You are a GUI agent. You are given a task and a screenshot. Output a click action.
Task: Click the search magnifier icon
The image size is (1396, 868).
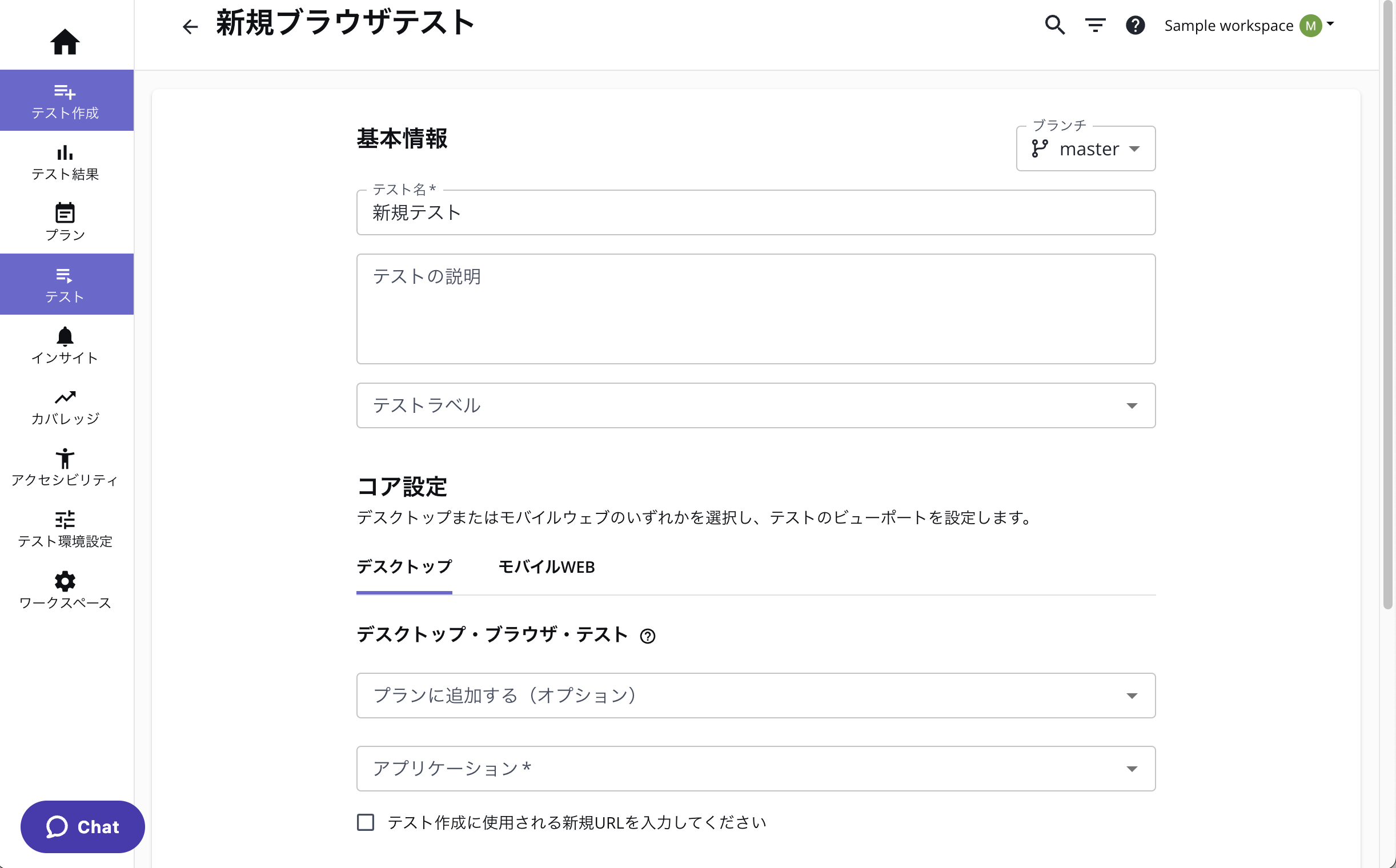coord(1055,25)
